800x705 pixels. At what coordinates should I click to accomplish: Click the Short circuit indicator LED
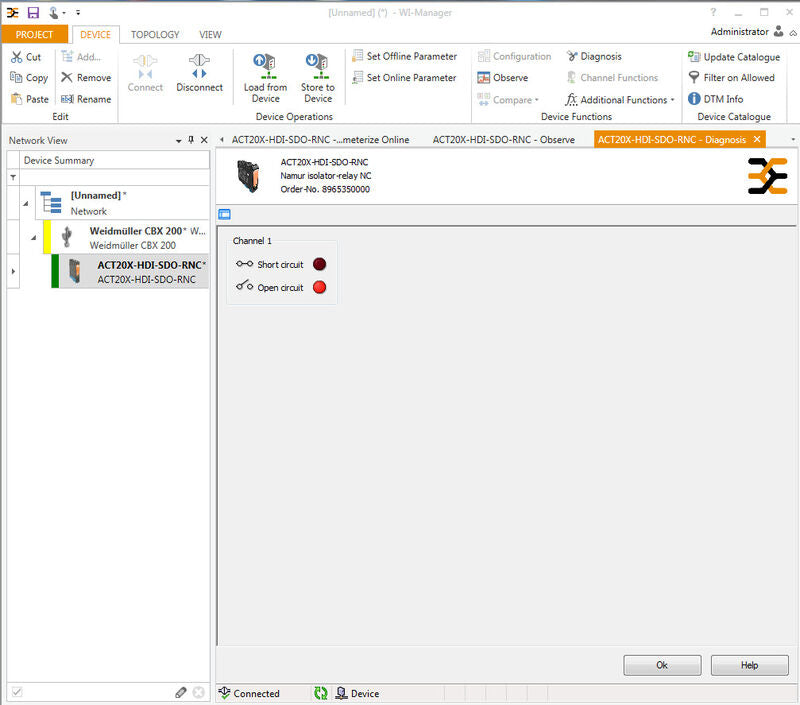(319, 264)
